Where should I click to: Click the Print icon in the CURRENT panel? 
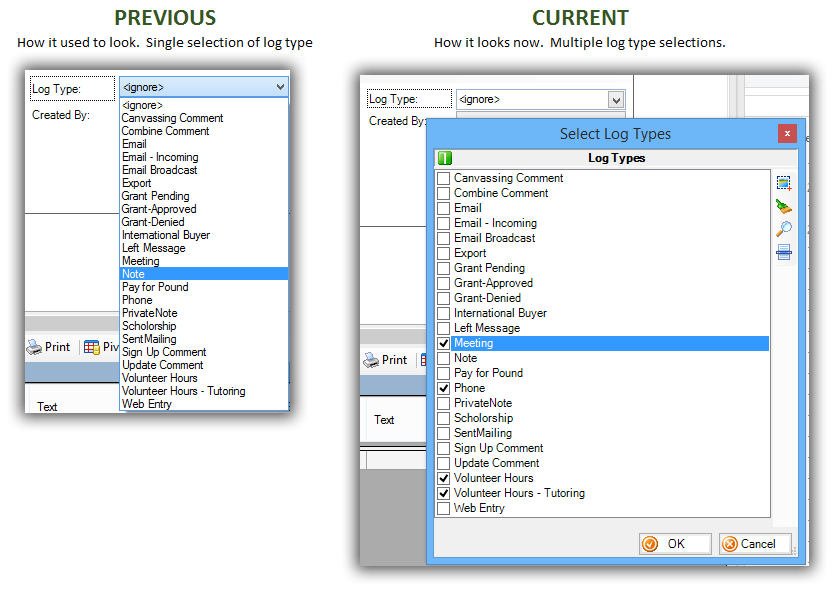click(371, 360)
